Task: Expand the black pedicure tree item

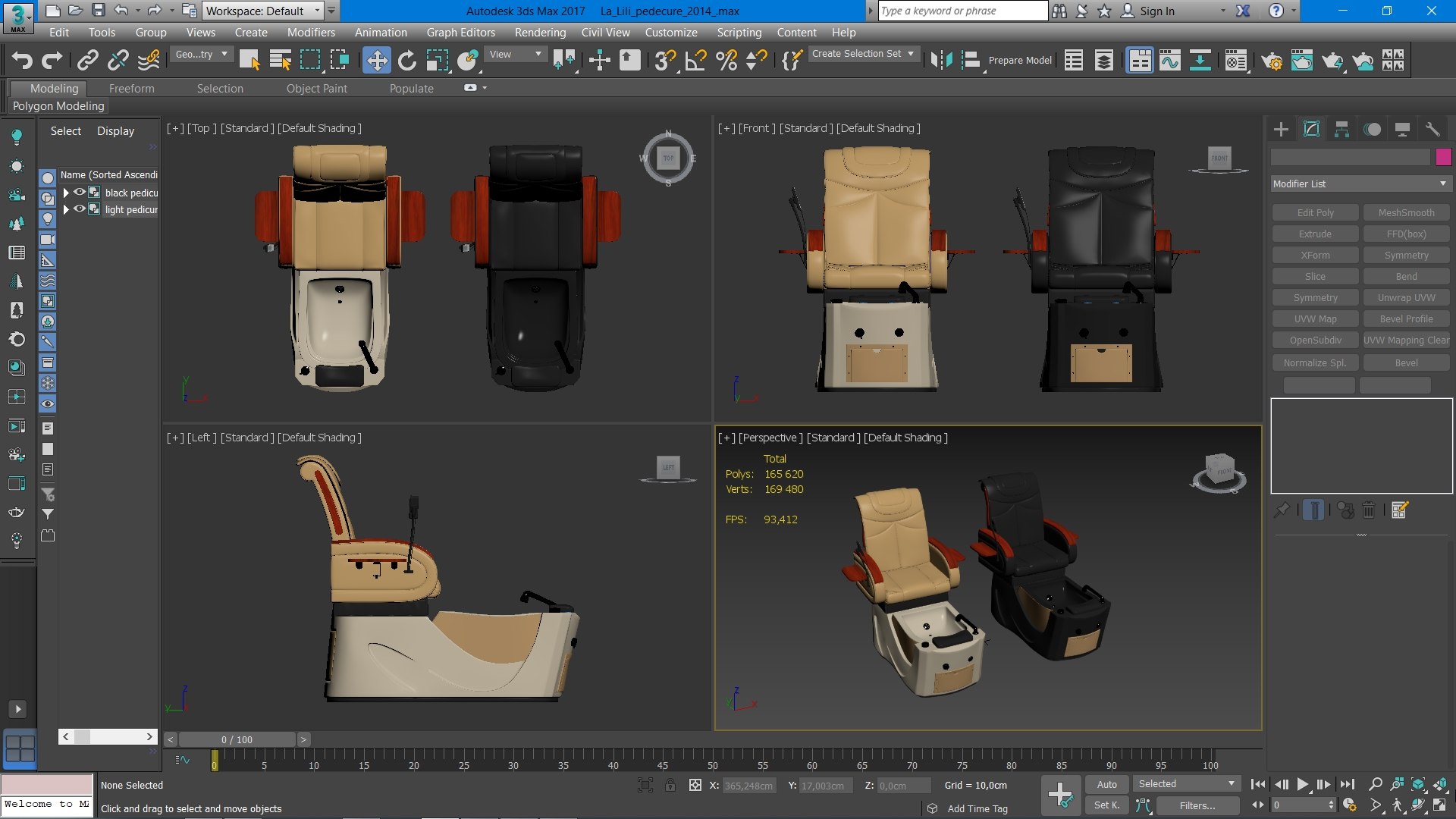Action: tap(66, 193)
